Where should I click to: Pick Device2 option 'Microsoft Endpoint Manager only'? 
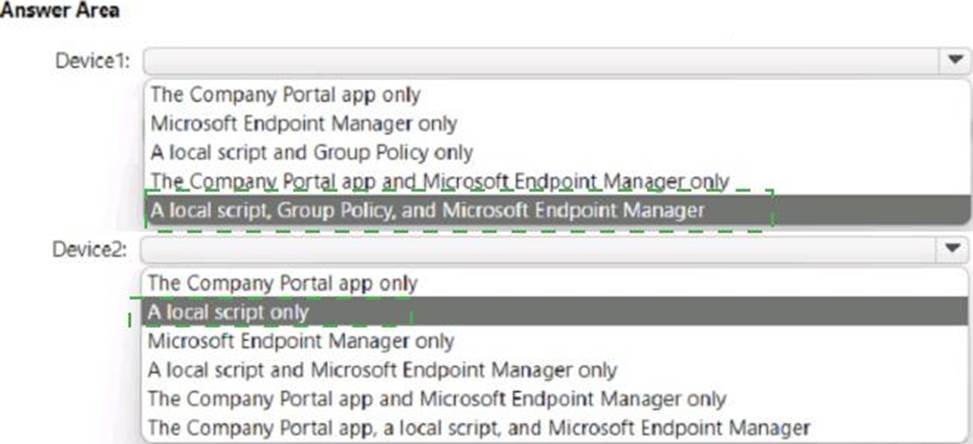pos(301,341)
